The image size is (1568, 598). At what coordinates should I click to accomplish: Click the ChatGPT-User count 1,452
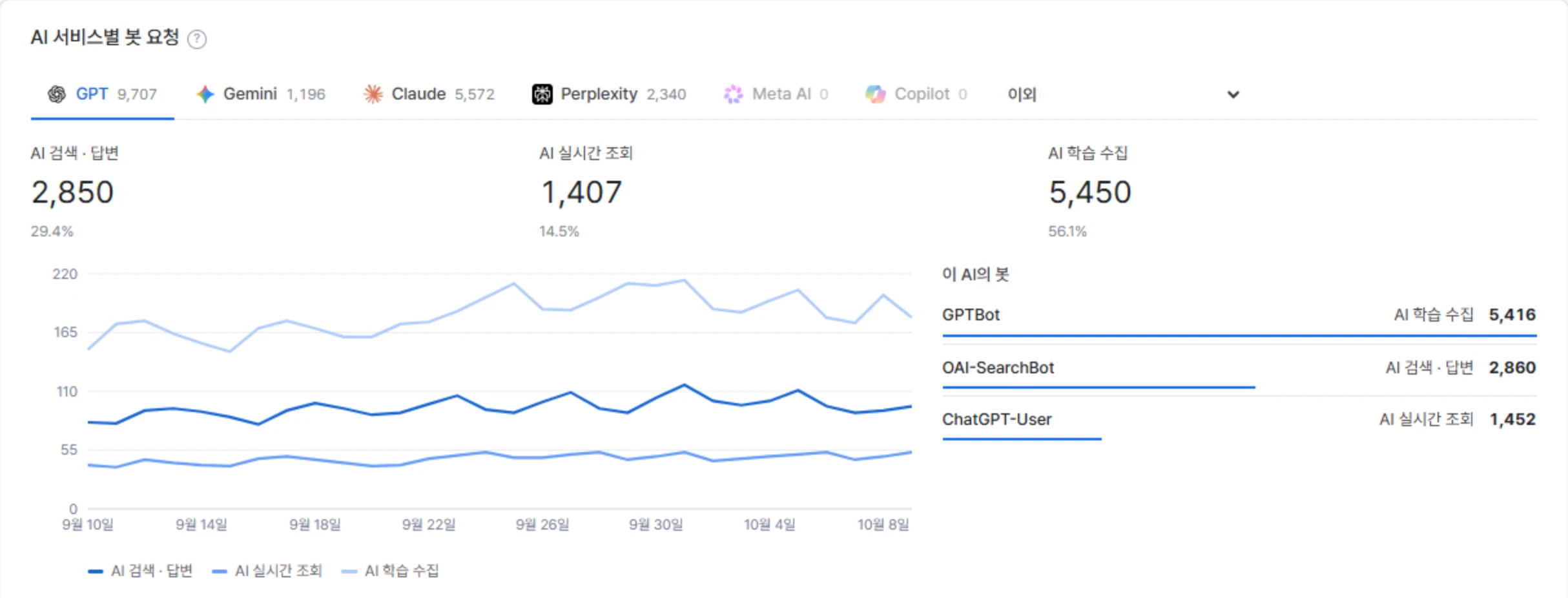tap(1512, 420)
